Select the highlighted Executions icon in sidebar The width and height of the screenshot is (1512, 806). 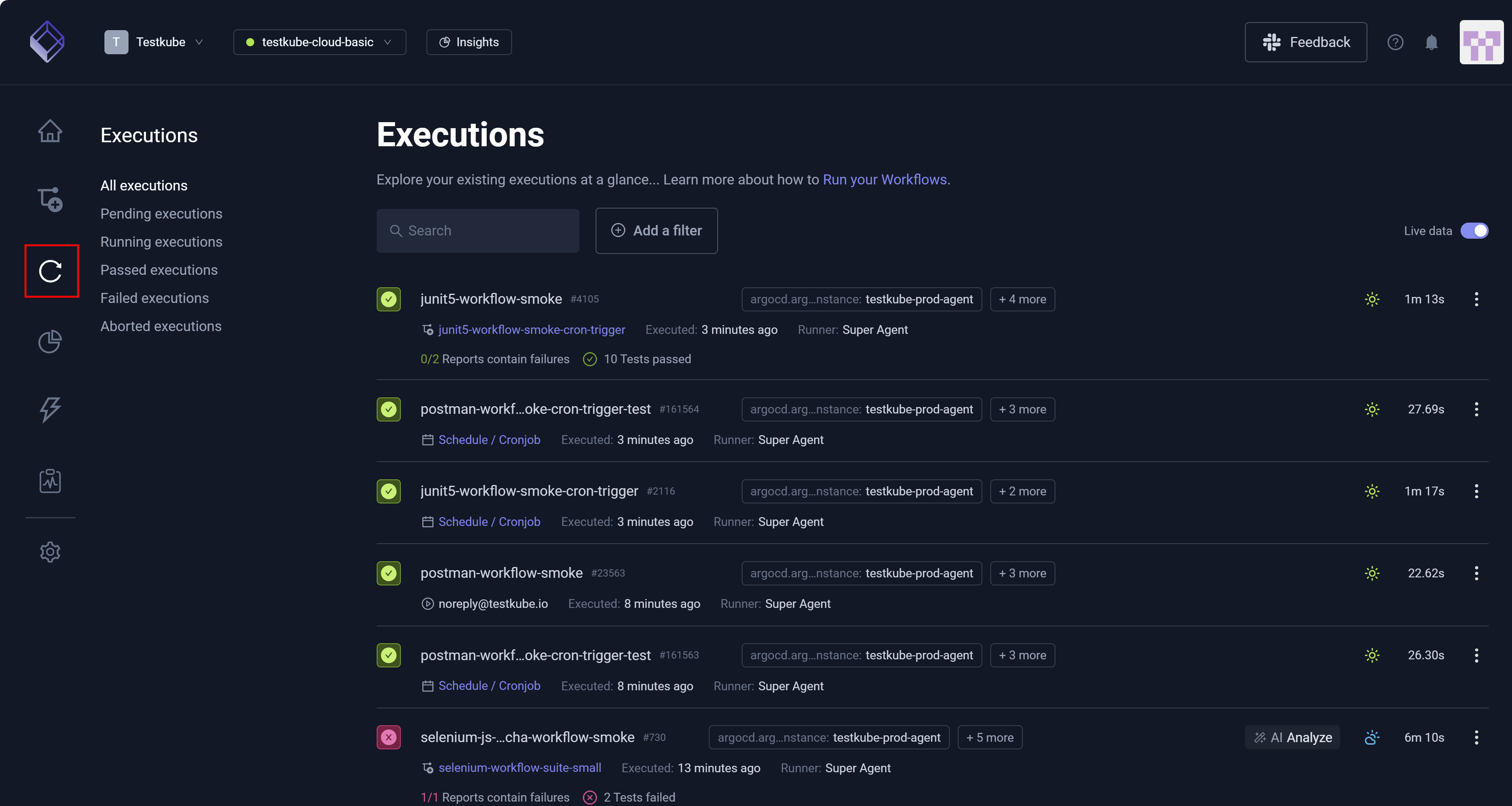click(51, 271)
